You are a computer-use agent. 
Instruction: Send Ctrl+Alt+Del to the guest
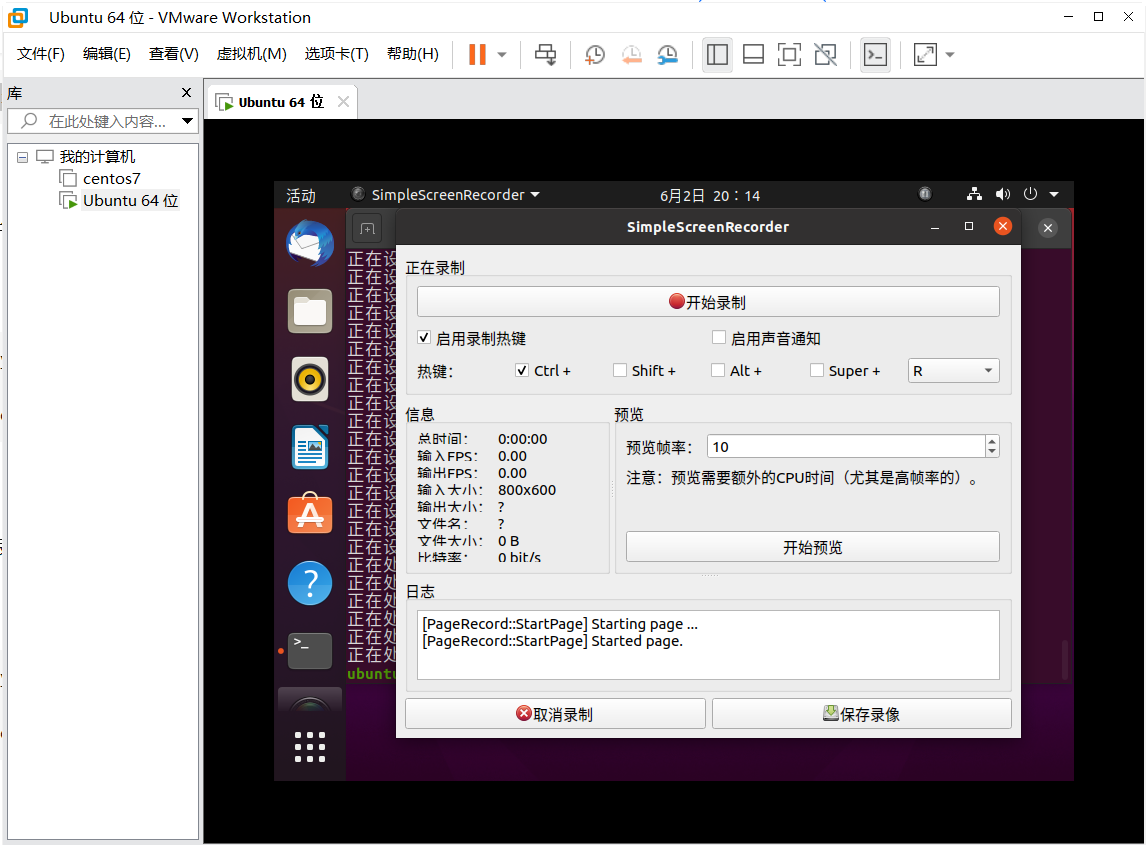(546, 54)
